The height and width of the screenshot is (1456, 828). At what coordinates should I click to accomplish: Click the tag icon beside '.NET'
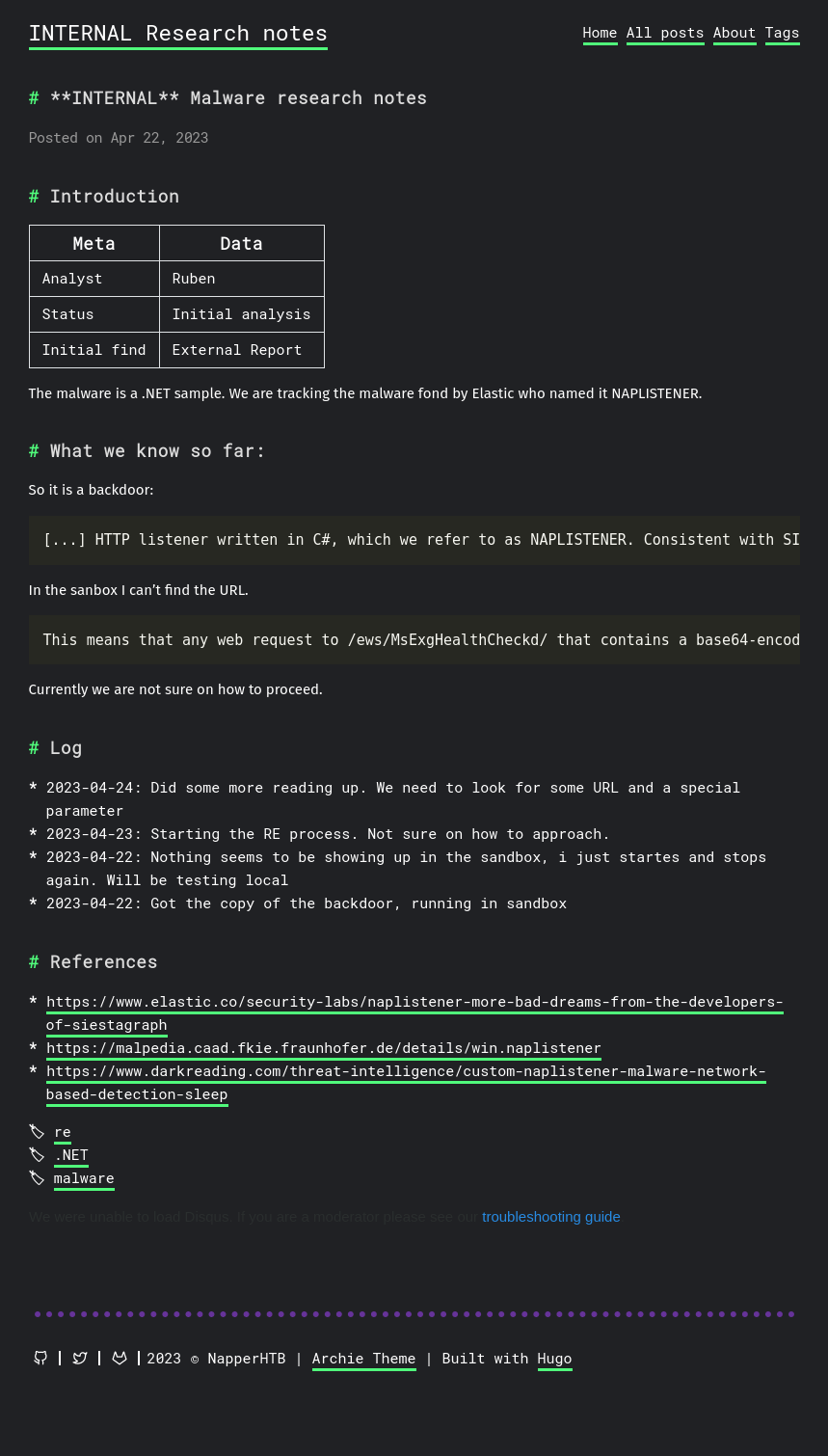click(x=37, y=1154)
